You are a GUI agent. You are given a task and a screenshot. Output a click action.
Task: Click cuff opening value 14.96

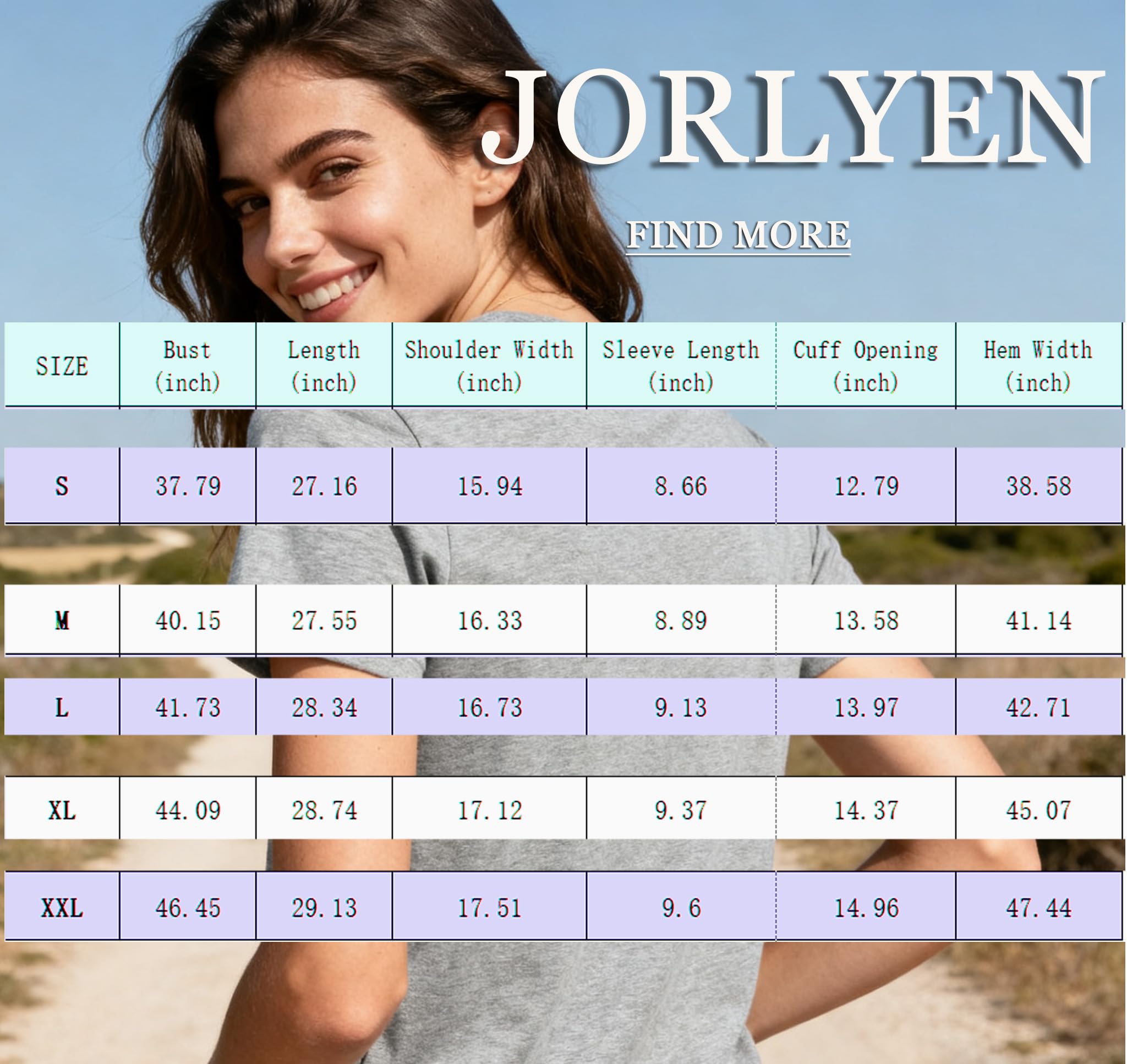866,908
